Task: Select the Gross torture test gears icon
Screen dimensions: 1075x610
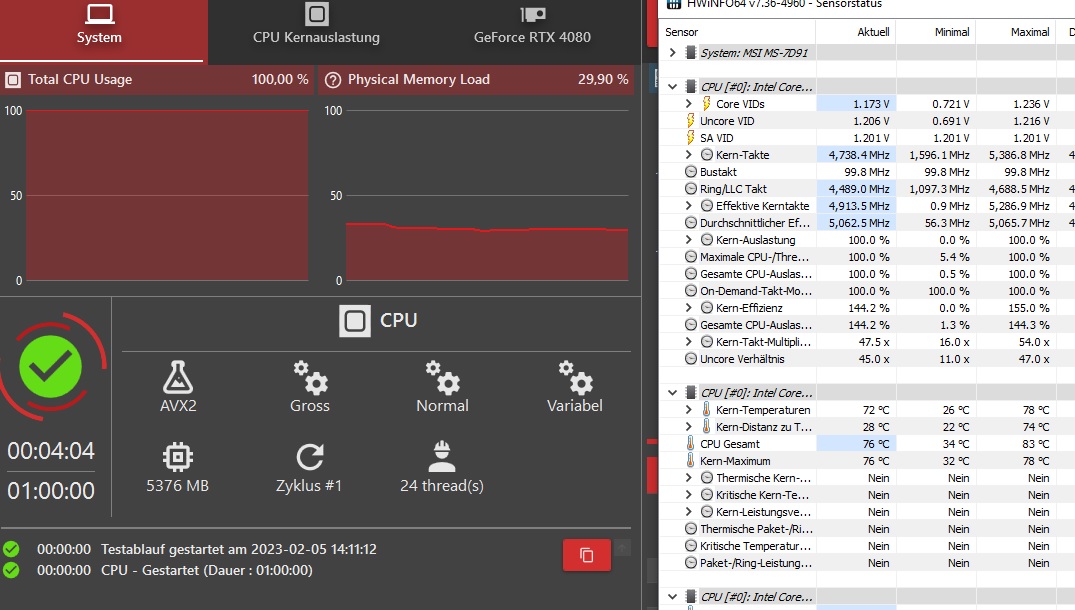Action: [310, 378]
